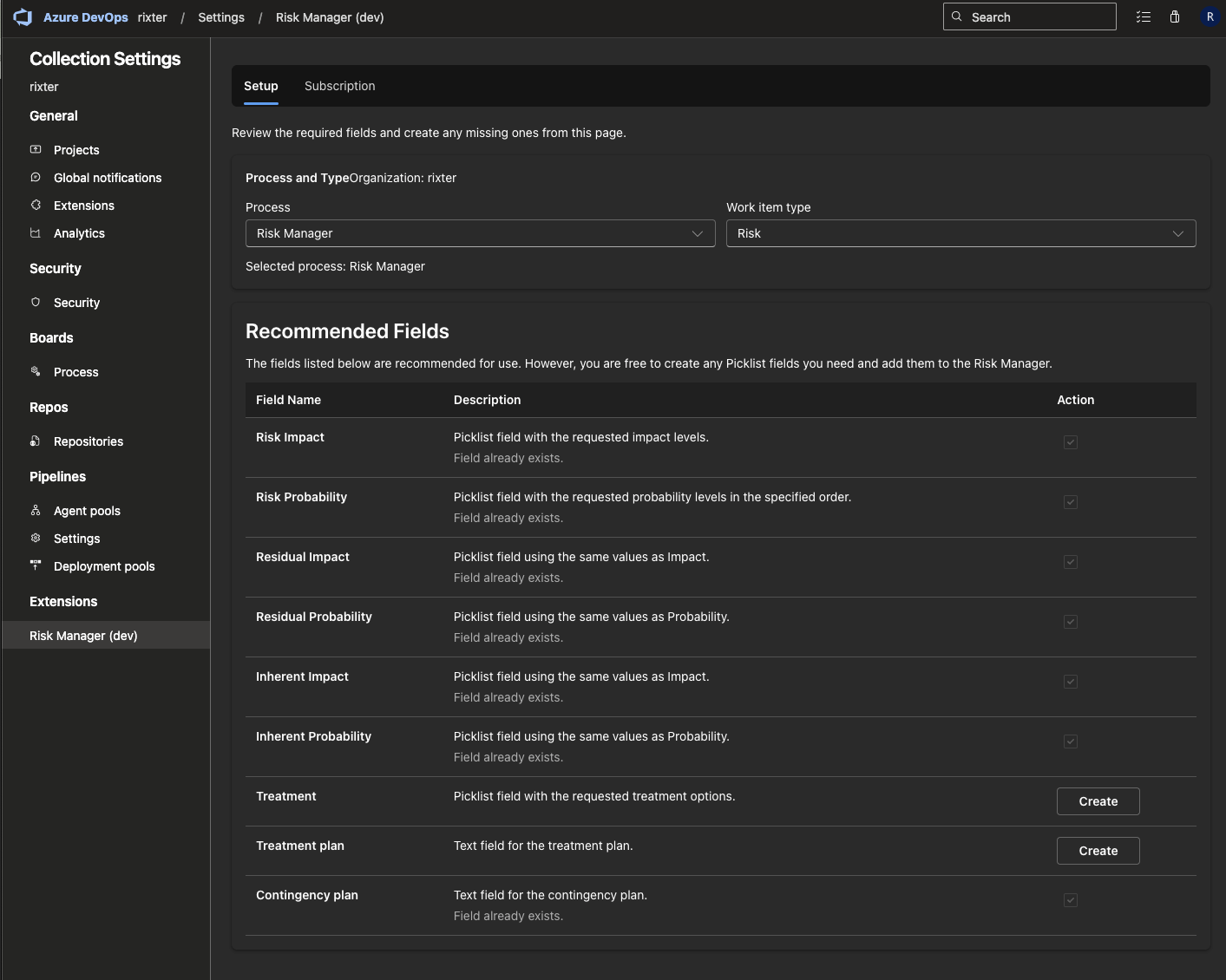This screenshot has height=980, width=1226.
Task: Open the Process dropdown
Action: pos(480,233)
